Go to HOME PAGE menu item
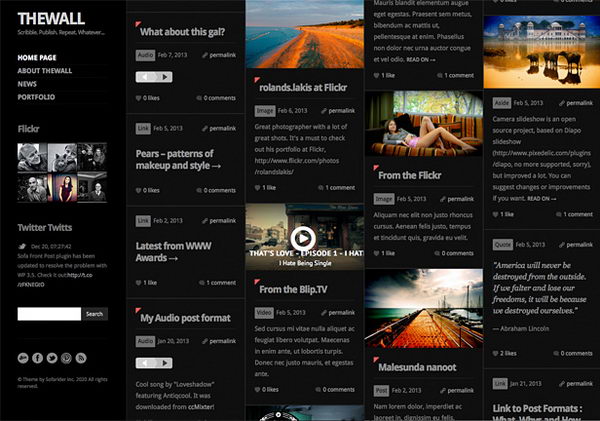This screenshot has width=600, height=421. click(x=37, y=58)
